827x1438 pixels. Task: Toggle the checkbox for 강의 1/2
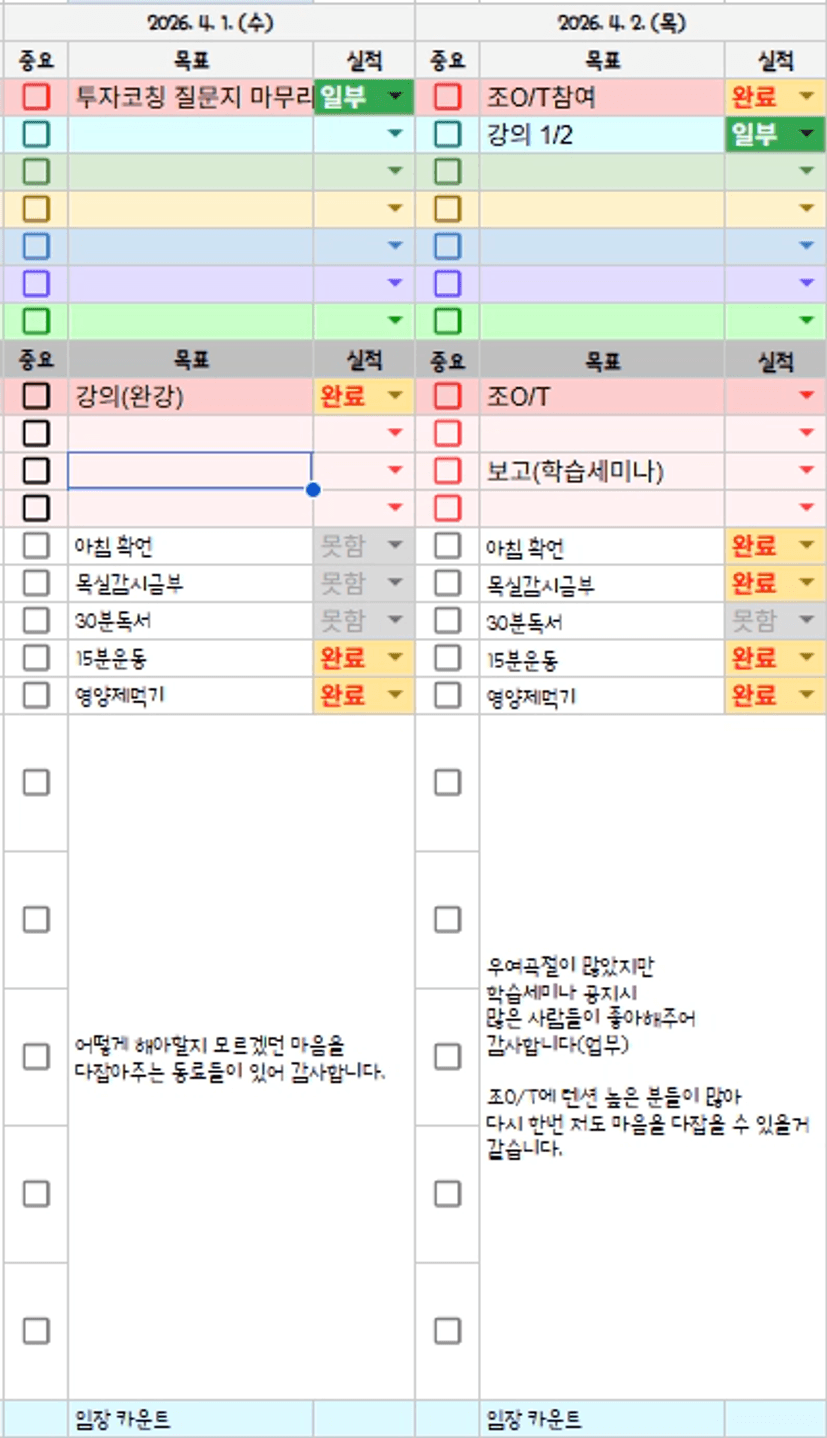tap(447, 134)
